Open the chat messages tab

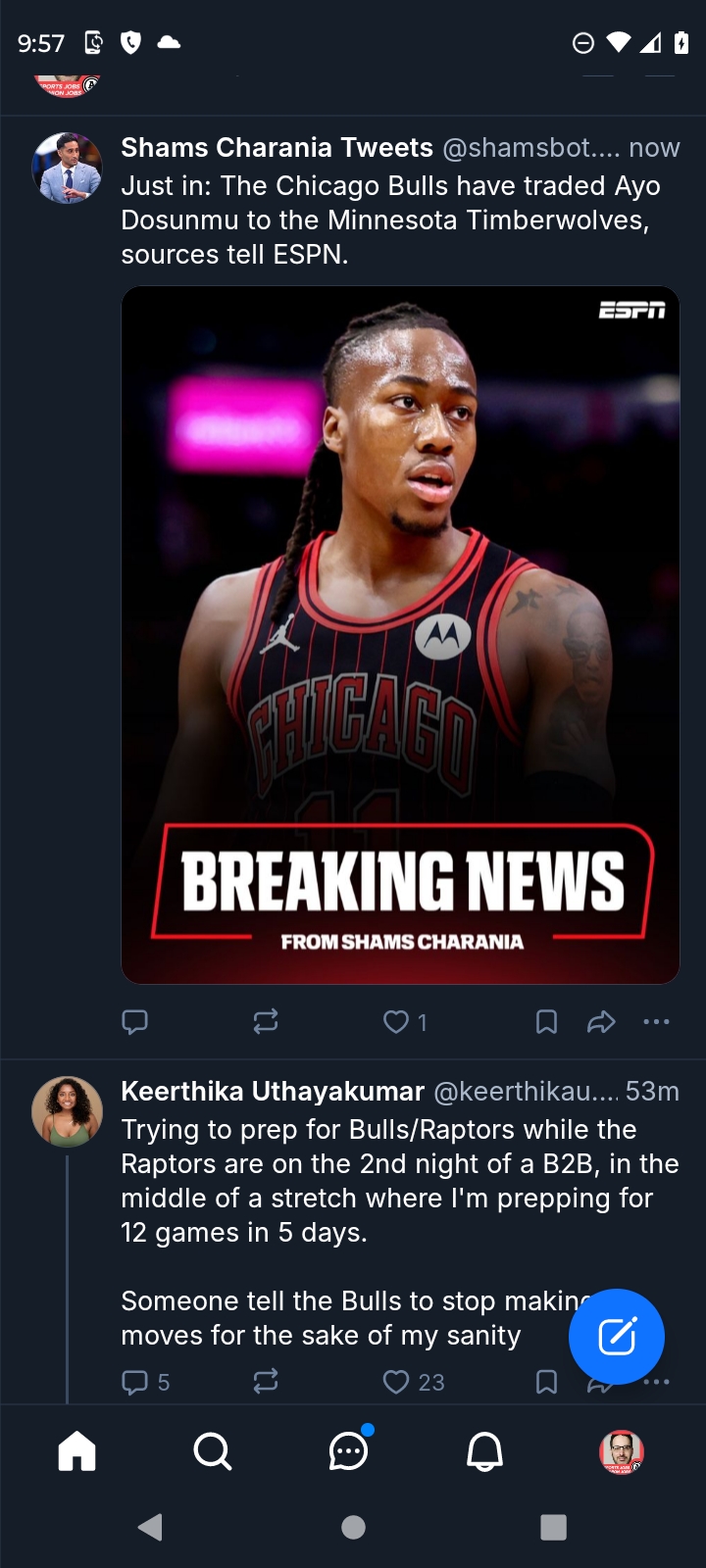348,1451
